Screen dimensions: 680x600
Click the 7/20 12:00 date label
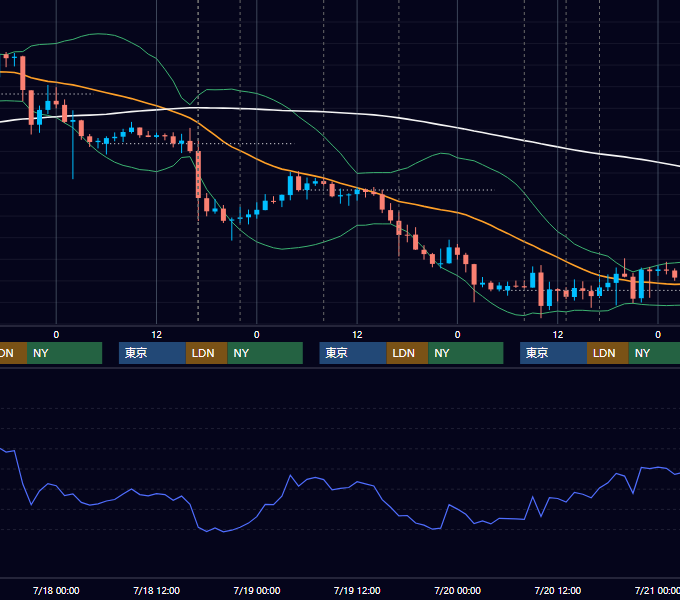tap(558, 590)
